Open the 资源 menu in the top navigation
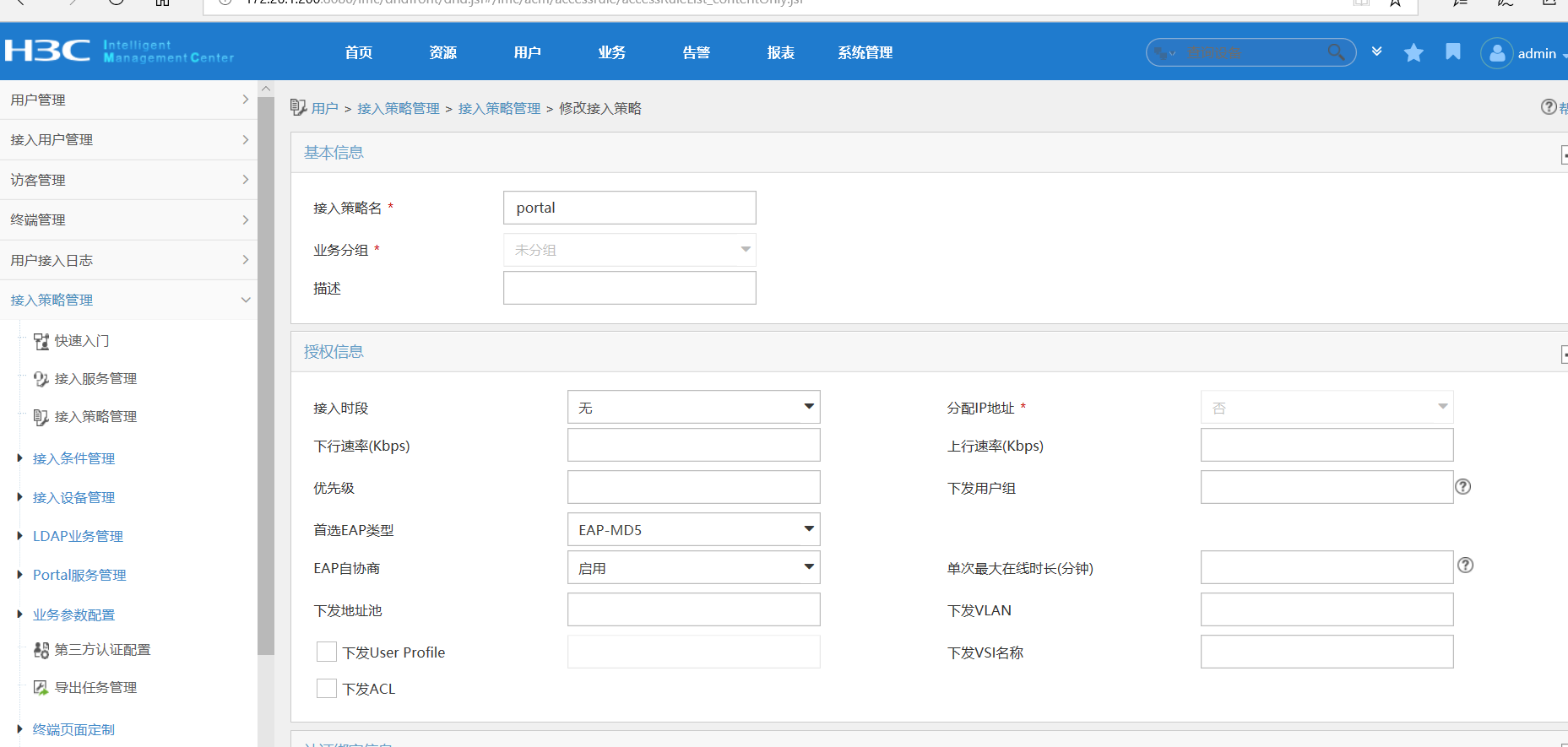 (x=443, y=52)
